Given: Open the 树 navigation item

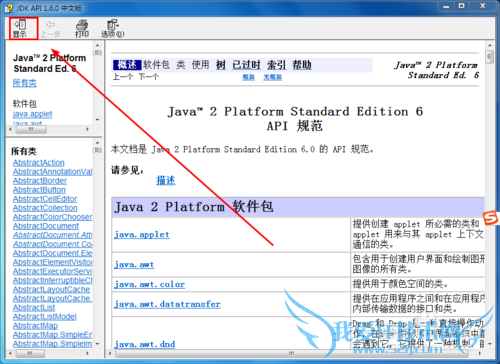Looking at the screenshot, I should [221, 65].
